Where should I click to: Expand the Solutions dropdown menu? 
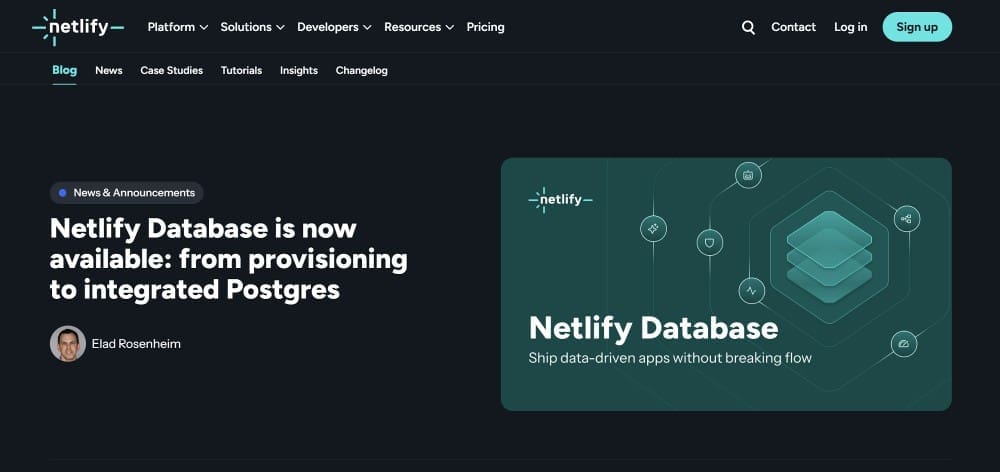click(x=252, y=27)
